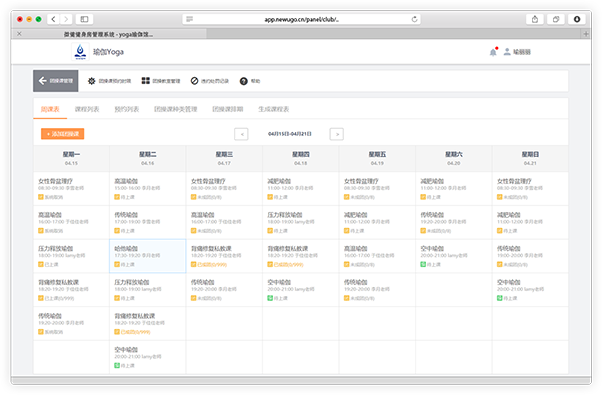Viewport: 602px width, 395px height.
Task: Switch to the 生成课程表 tab
Action: click(273, 109)
